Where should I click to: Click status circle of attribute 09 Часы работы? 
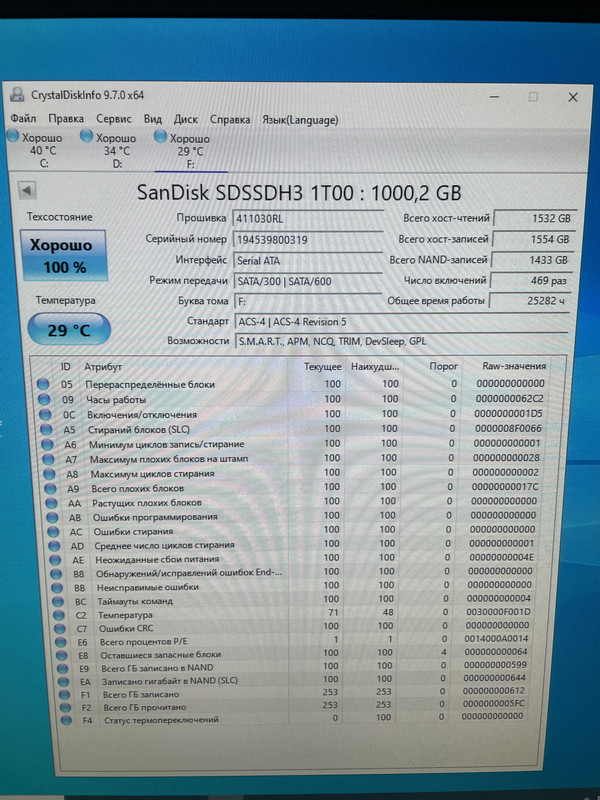tap(44, 399)
